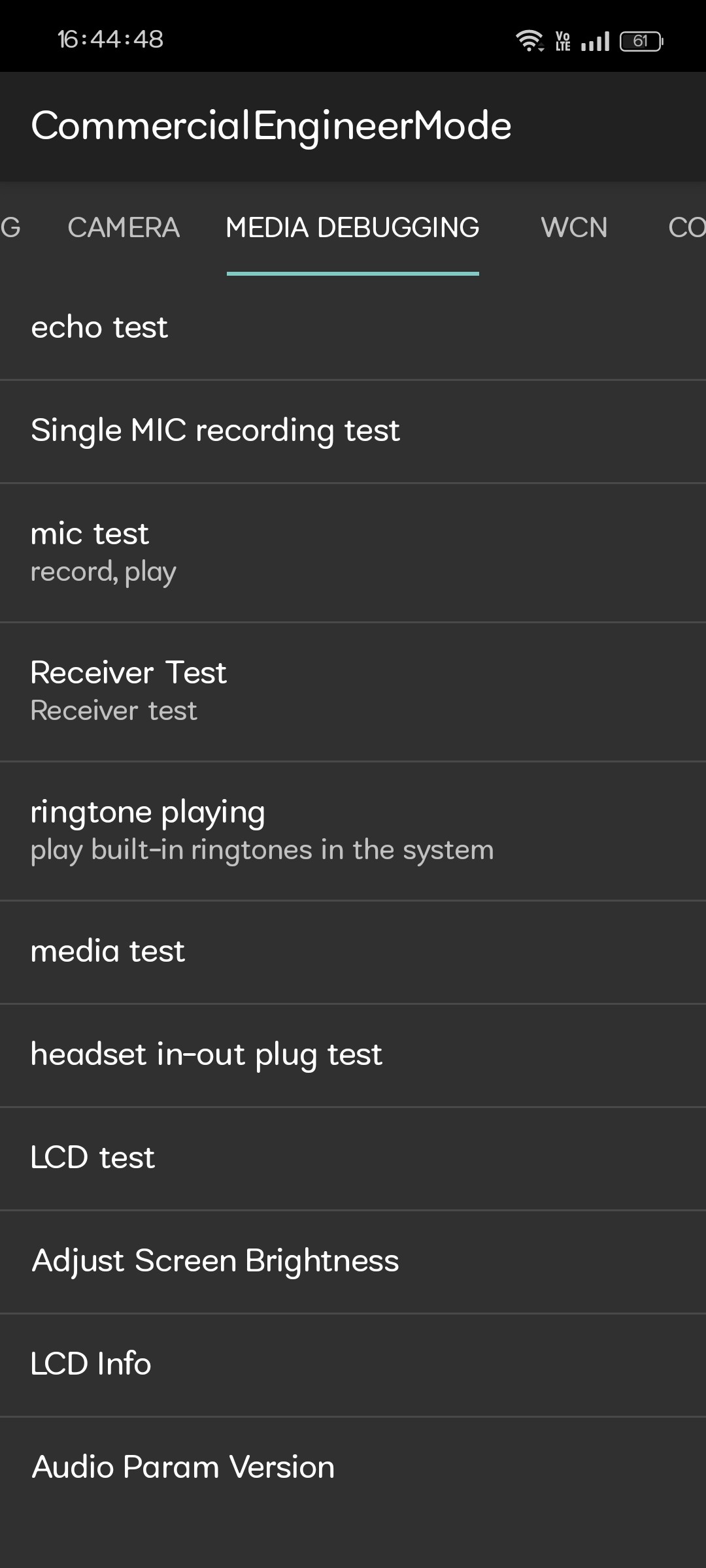Switch to the CAMERA tab
Screen dimensions: 706x1568
point(124,228)
